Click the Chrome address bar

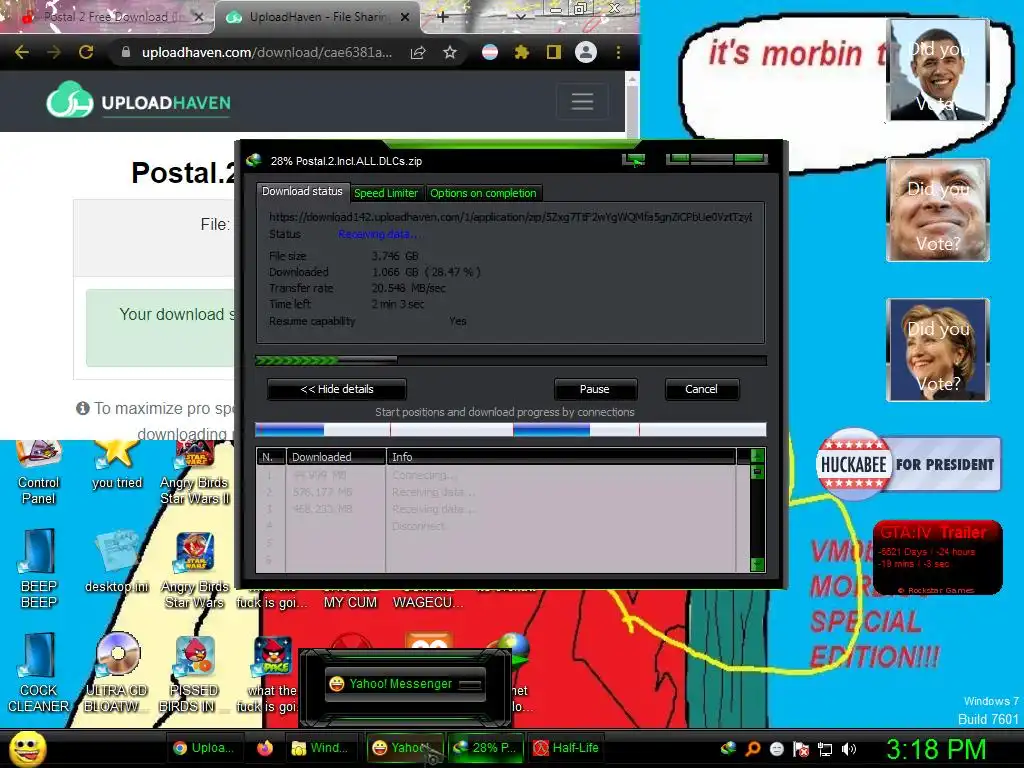(266, 52)
